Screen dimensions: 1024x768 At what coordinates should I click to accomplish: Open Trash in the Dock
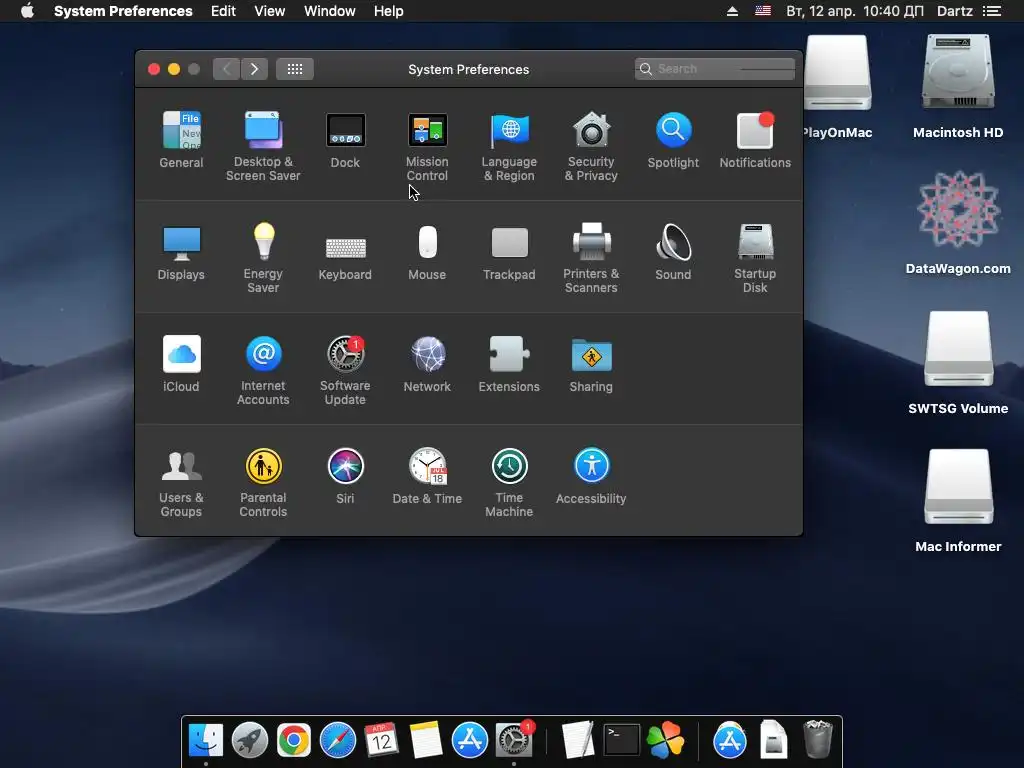coord(817,739)
